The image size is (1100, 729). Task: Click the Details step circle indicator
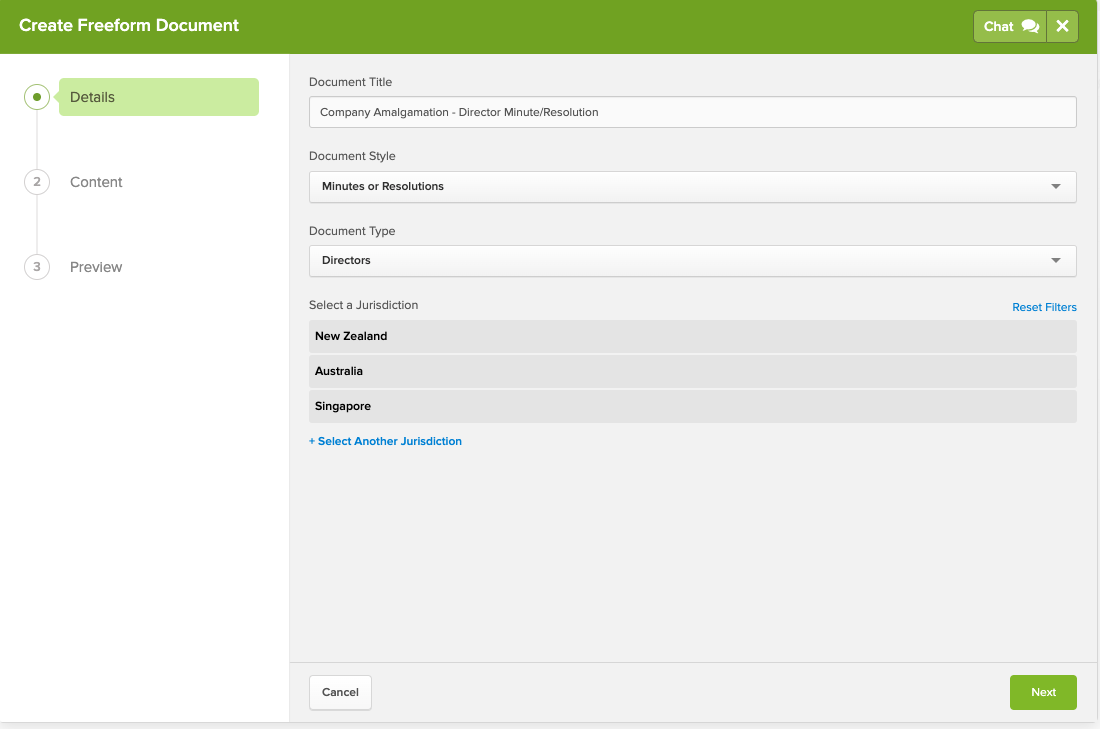pyautogui.click(x=37, y=97)
